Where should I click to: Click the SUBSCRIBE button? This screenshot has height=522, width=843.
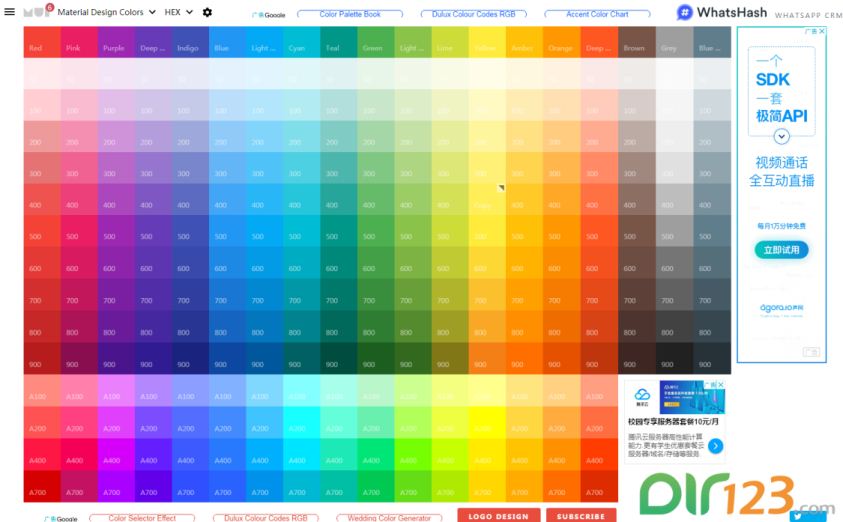tap(581, 515)
